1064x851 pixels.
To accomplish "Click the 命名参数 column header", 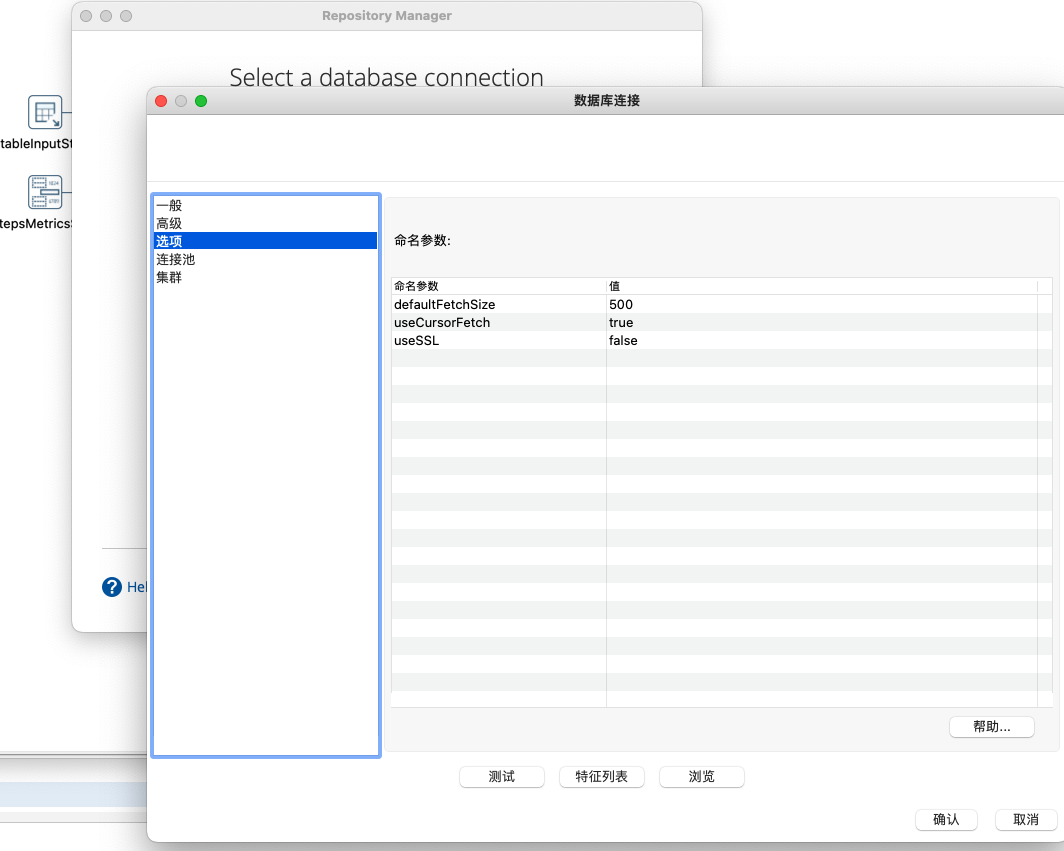I will 499,286.
